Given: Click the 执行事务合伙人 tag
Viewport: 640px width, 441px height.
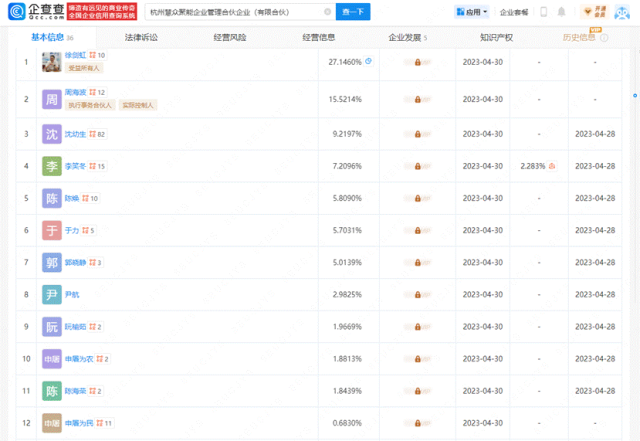Looking at the screenshot, I should tap(90, 105).
